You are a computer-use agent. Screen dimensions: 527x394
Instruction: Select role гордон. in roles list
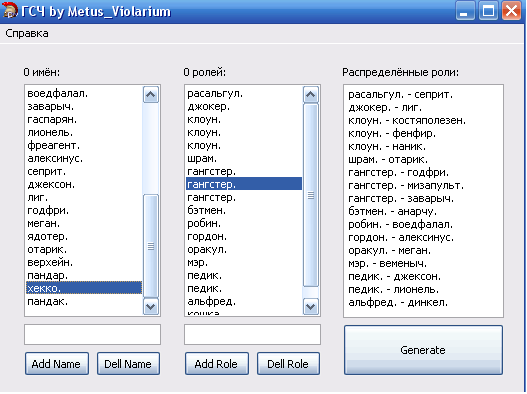pos(244,236)
